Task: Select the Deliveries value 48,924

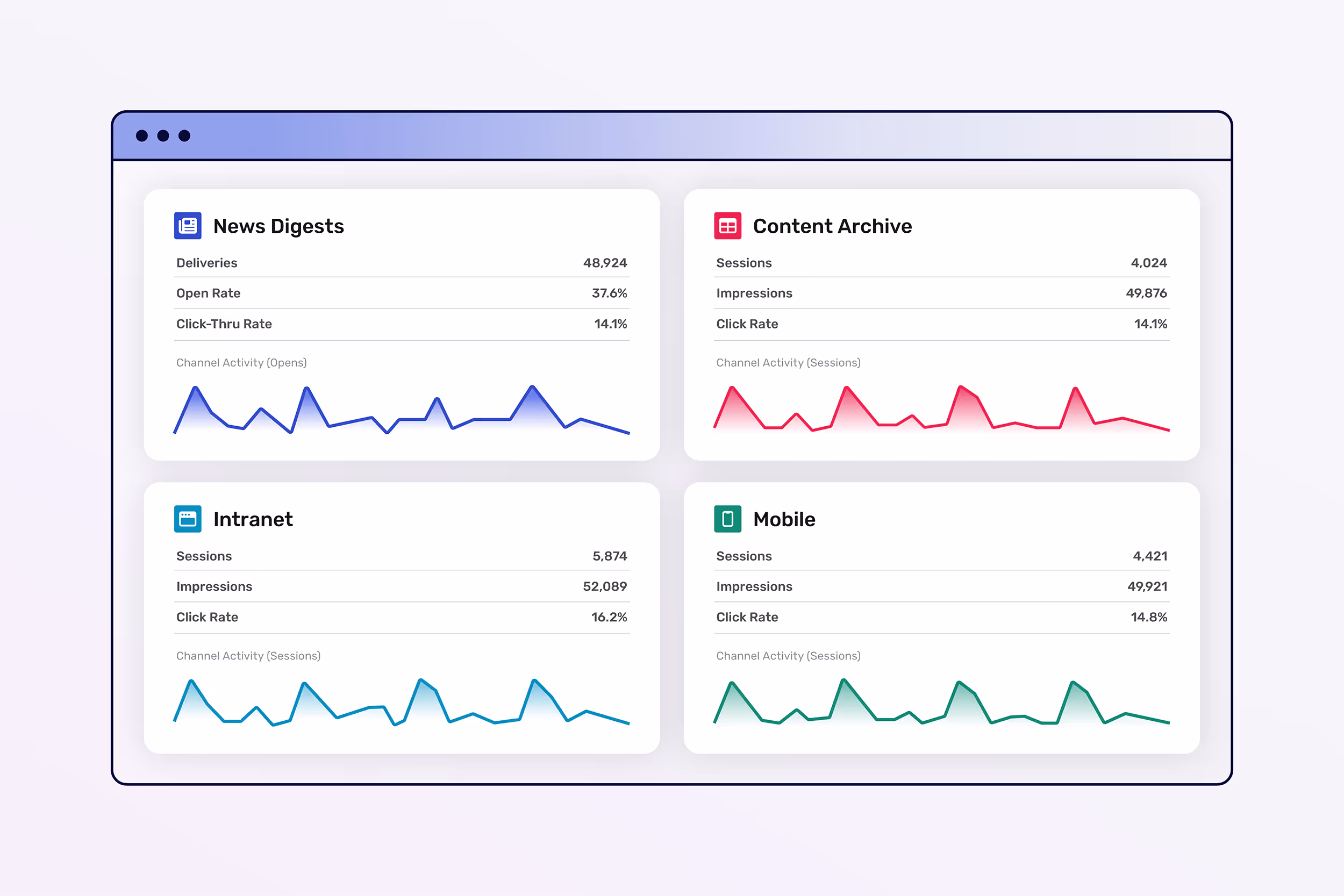Action: click(x=605, y=263)
